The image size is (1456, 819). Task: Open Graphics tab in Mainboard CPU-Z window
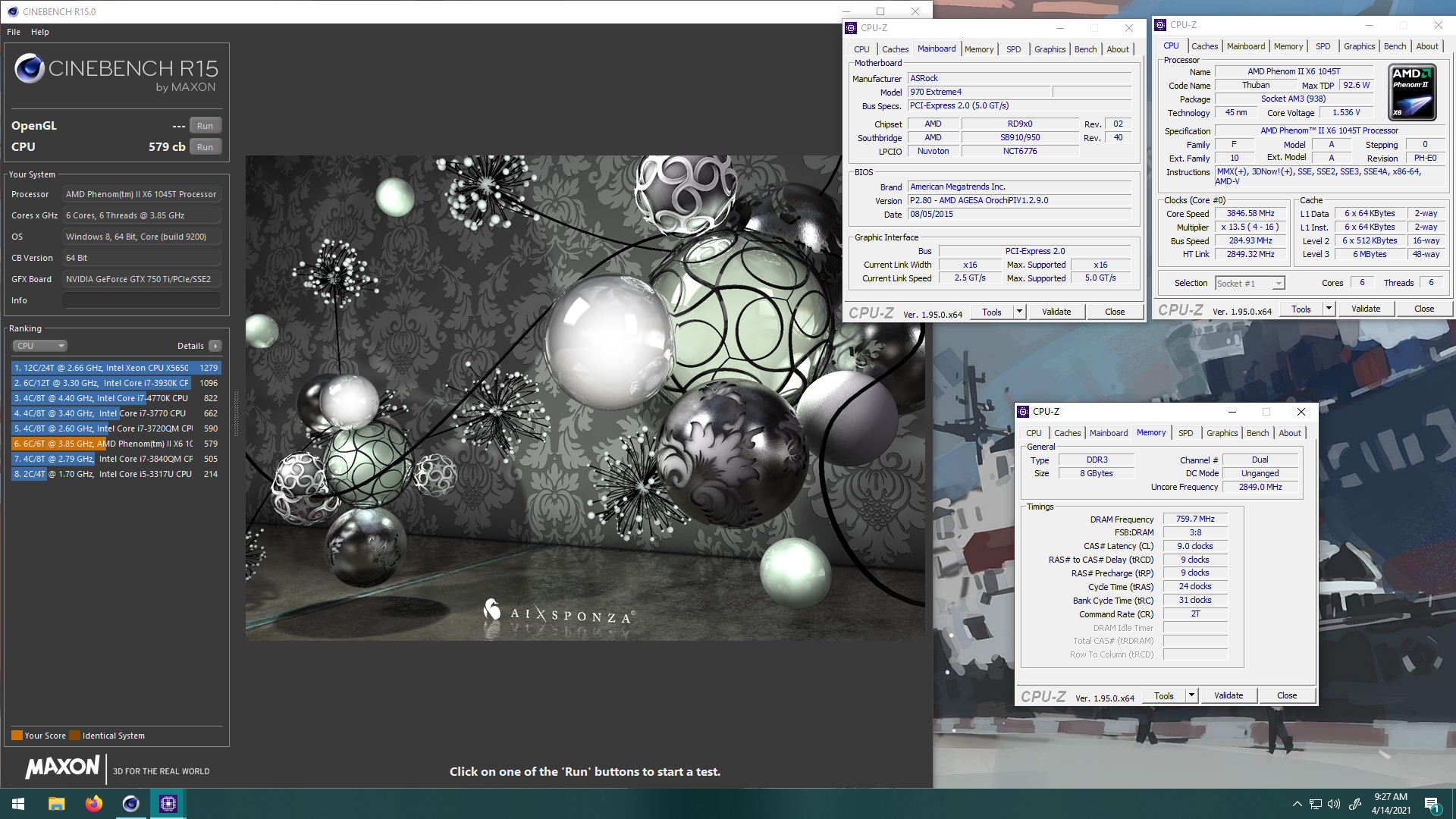tap(1050, 49)
